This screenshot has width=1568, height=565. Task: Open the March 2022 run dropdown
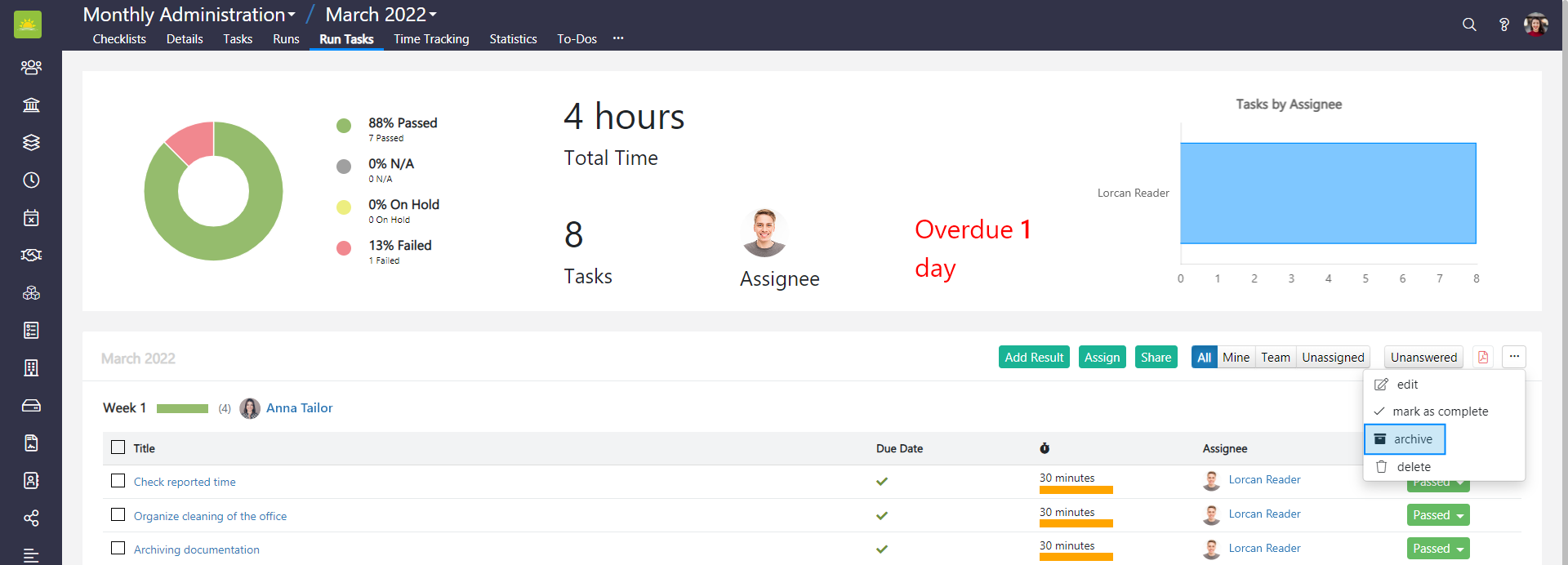tap(381, 15)
